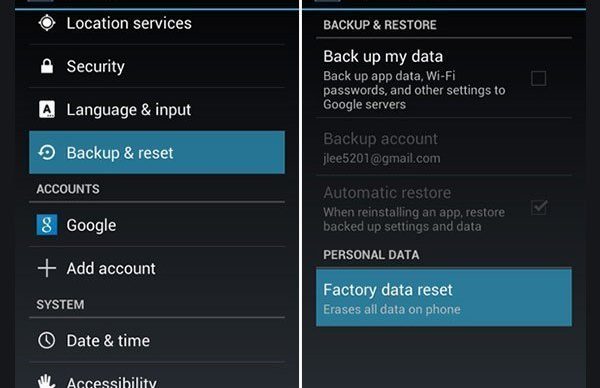Open Date & time settings
600x388 pixels.
point(157,340)
